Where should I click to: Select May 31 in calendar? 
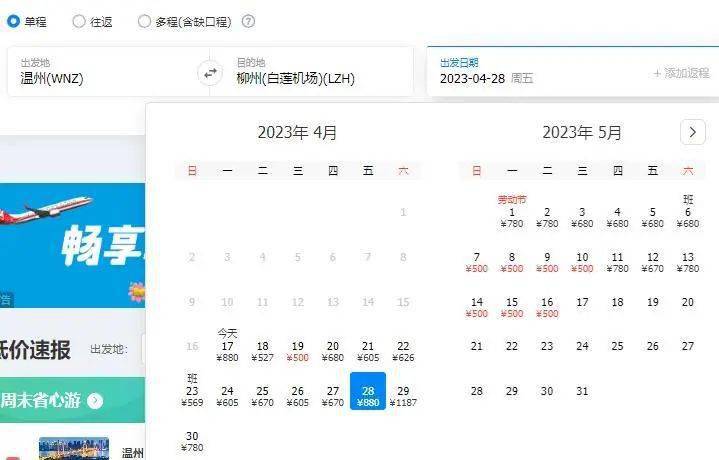(x=582, y=391)
